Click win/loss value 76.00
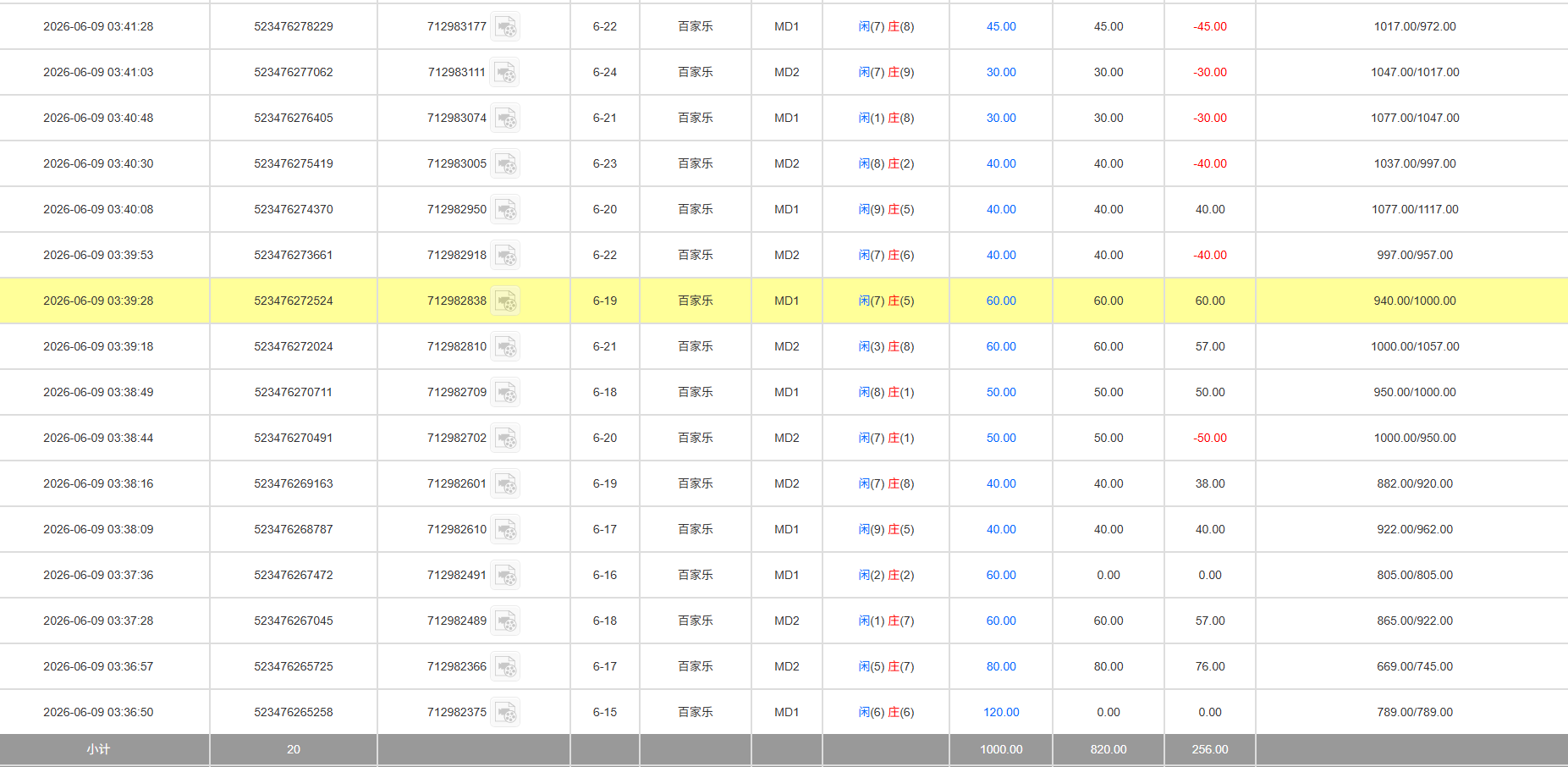The height and width of the screenshot is (767, 1568). click(1210, 666)
